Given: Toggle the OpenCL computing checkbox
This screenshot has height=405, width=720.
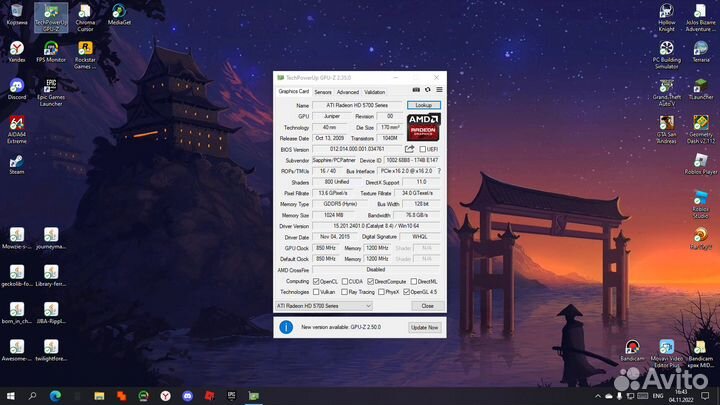Looking at the screenshot, I should tap(316, 281).
